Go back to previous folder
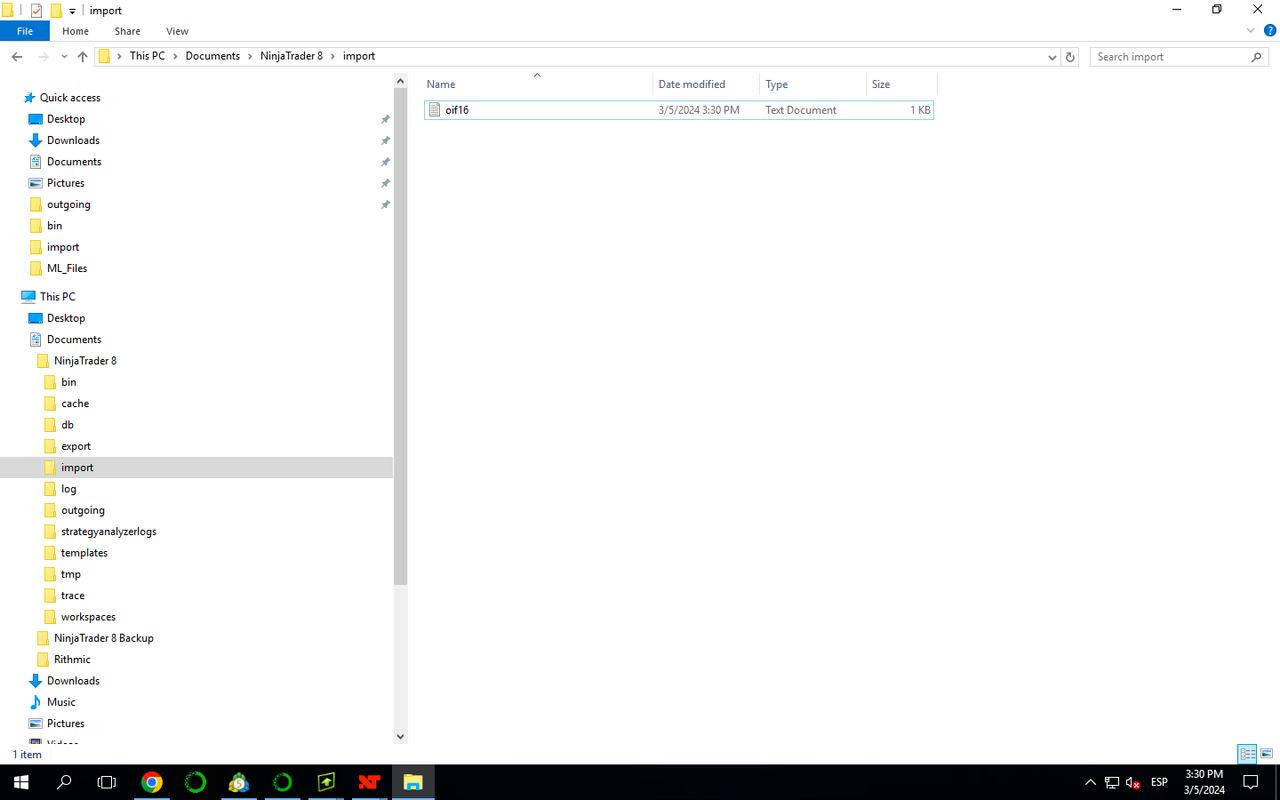The height and width of the screenshot is (800, 1280). [x=17, y=57]
